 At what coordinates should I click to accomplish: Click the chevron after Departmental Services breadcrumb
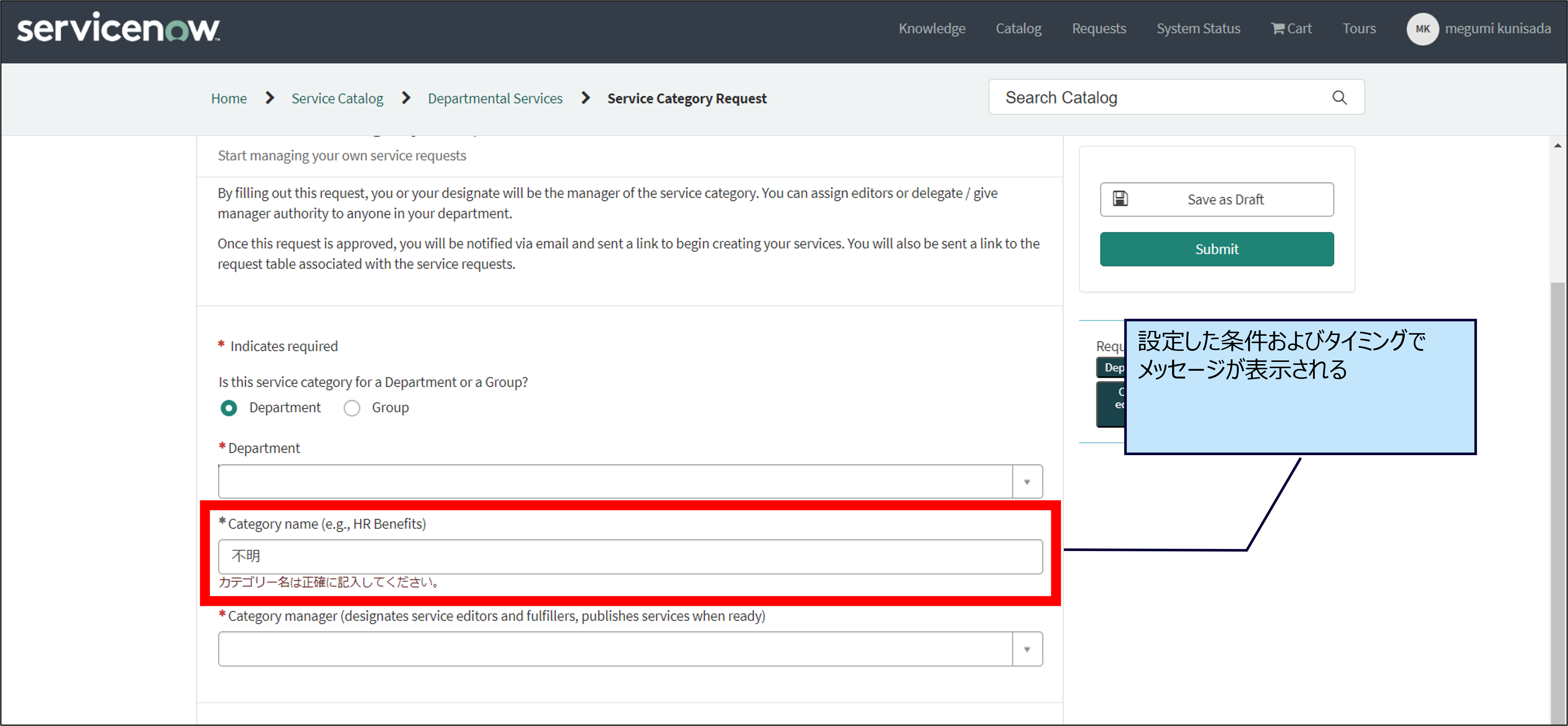pyautogui.click(x=586, y=98)
